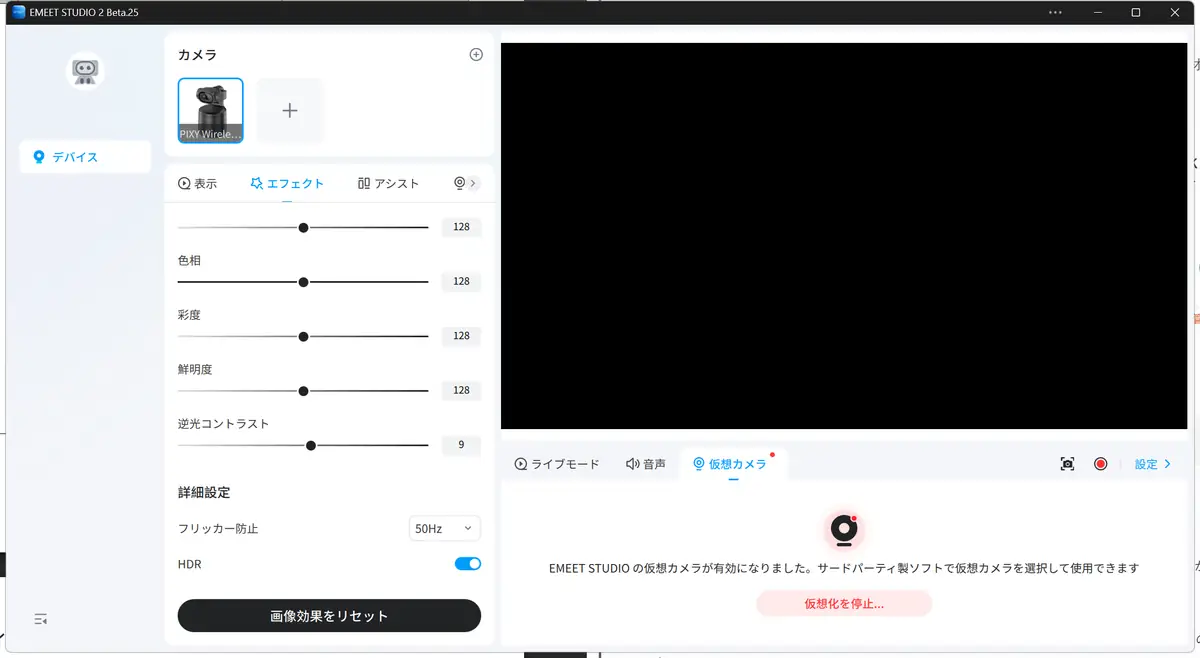Image resolution: width=1200 pixels, height=658 pixels.
Task: Expand more tabs with right chevron
Action: (474, 184)
